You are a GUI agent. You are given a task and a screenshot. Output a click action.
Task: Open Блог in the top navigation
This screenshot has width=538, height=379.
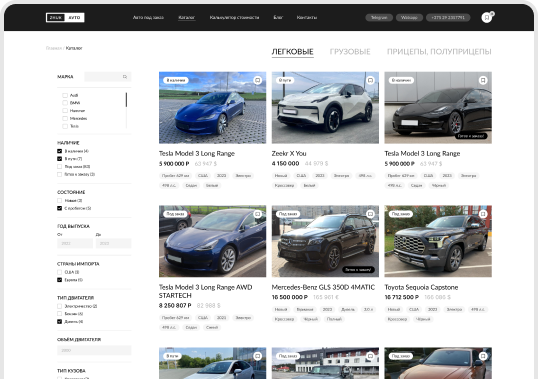coord(278,17)
